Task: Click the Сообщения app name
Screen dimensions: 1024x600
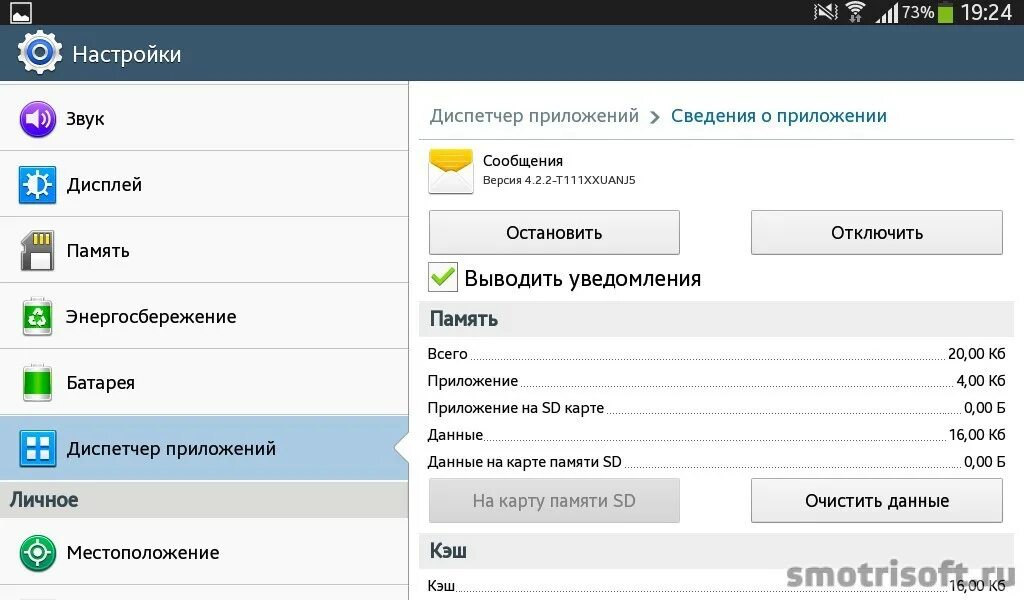Action: [522, 161]
